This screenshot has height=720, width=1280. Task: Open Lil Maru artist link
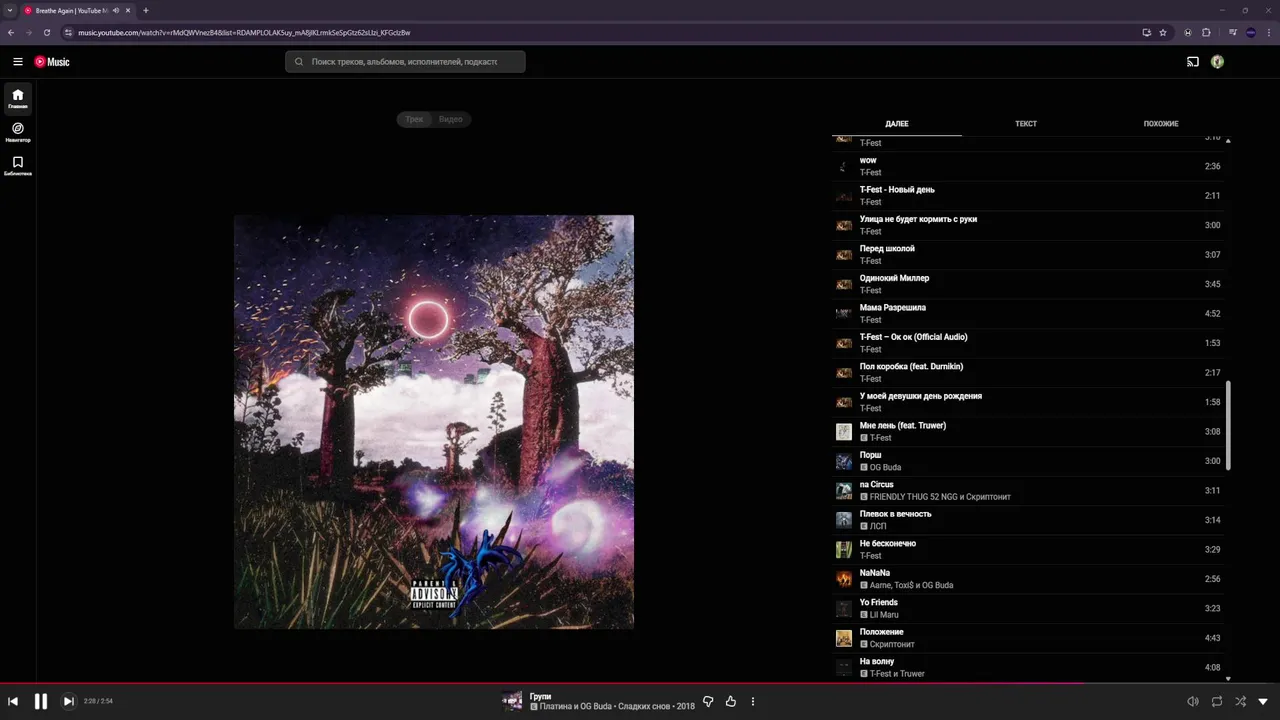click(x=884, y=615)
